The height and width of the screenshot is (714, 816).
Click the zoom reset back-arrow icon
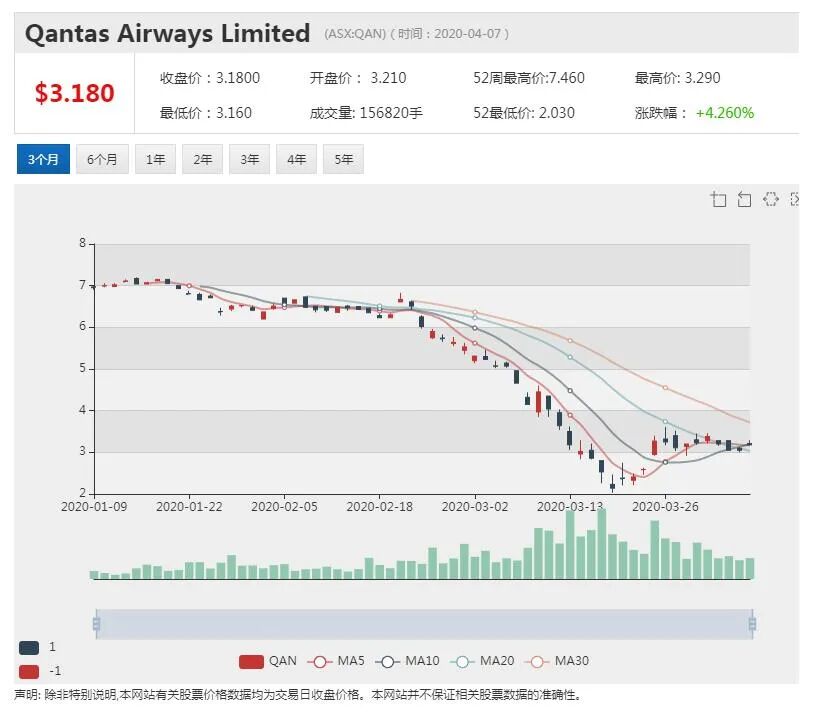(744, 199)
